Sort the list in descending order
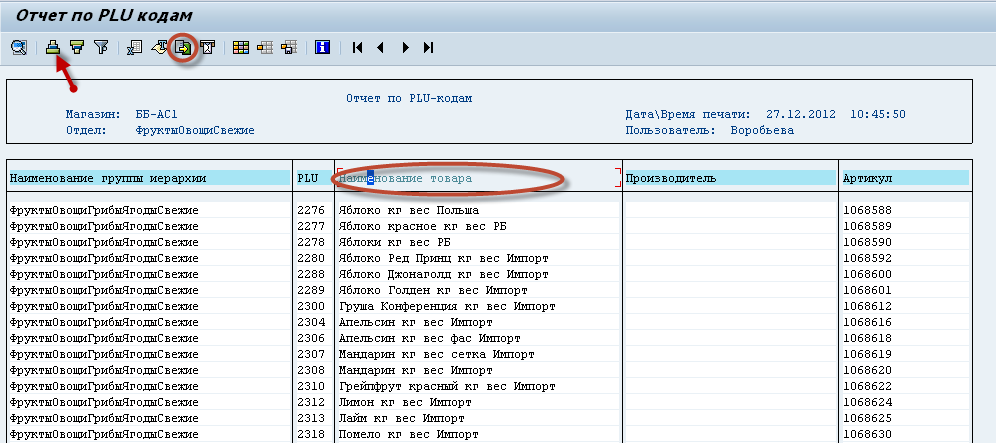 [x=77, y=48]
